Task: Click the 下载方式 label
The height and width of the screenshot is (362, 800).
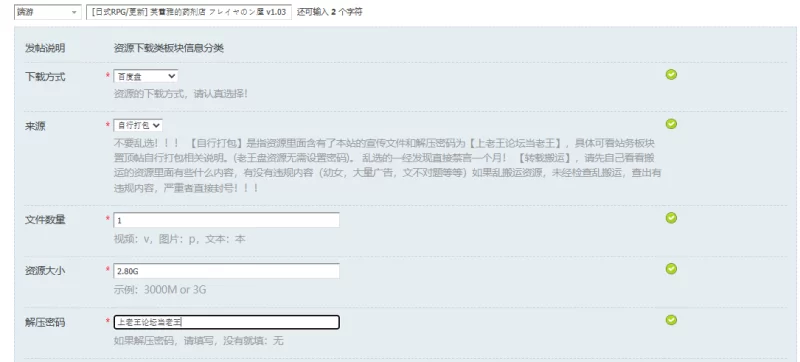Action: (45, 77)
